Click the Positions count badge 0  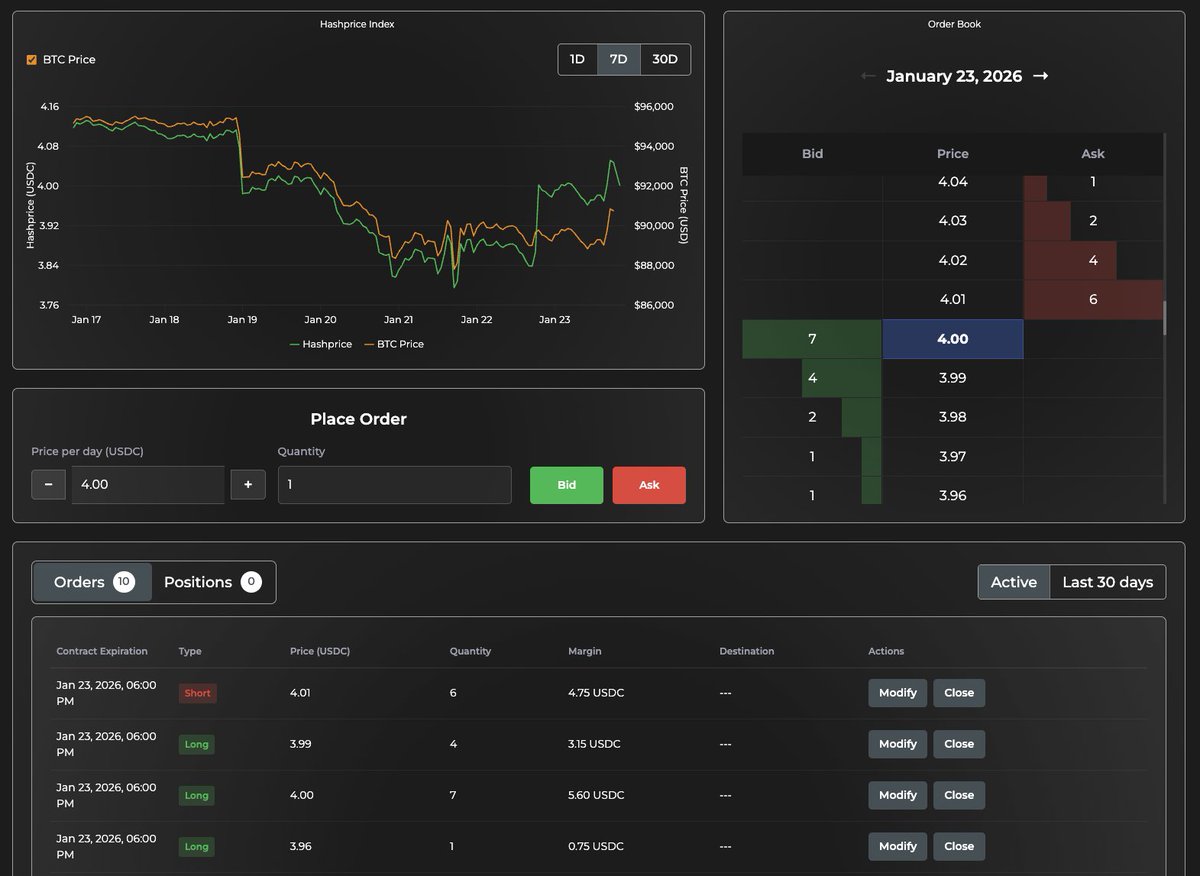point(251,582)
